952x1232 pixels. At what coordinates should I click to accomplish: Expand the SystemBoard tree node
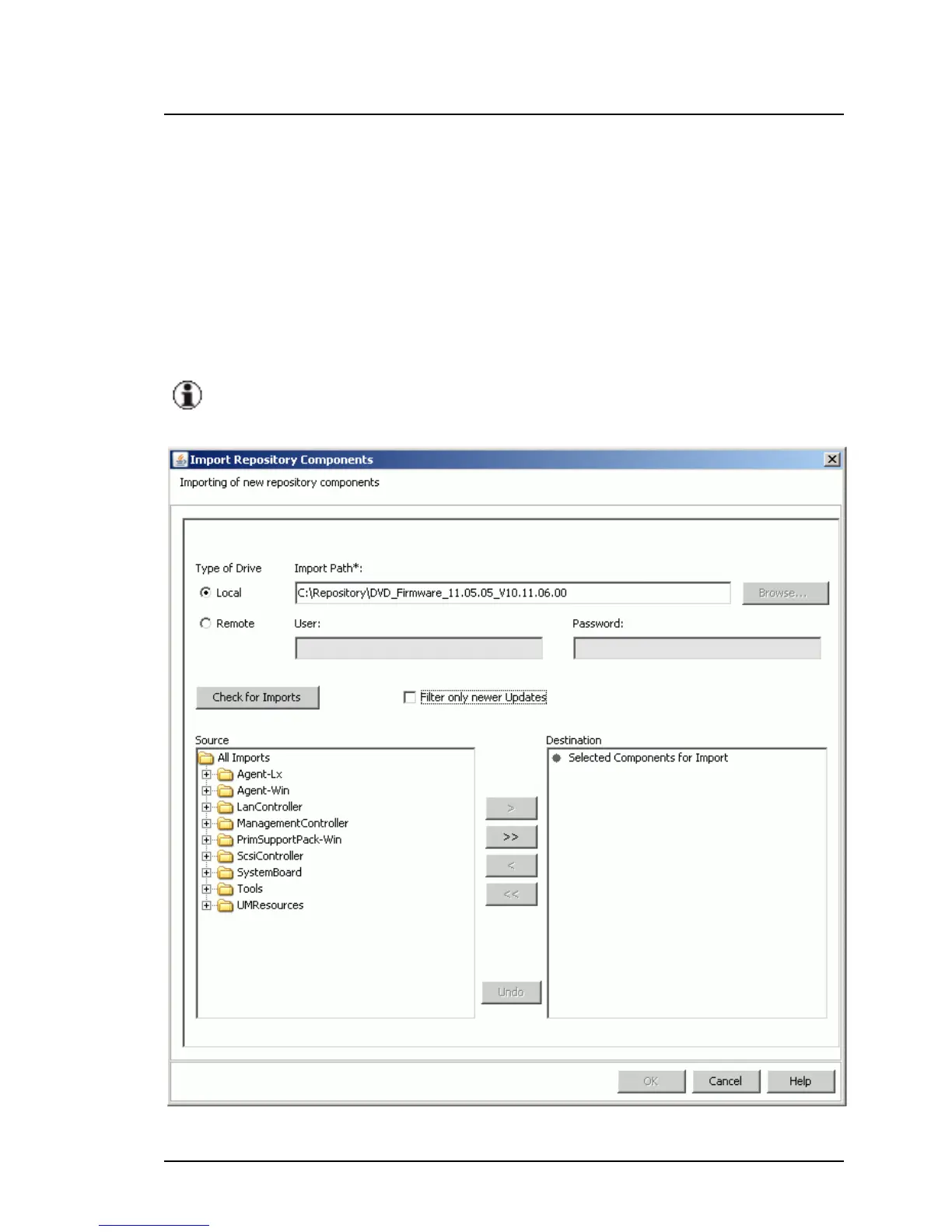point(206,873)
